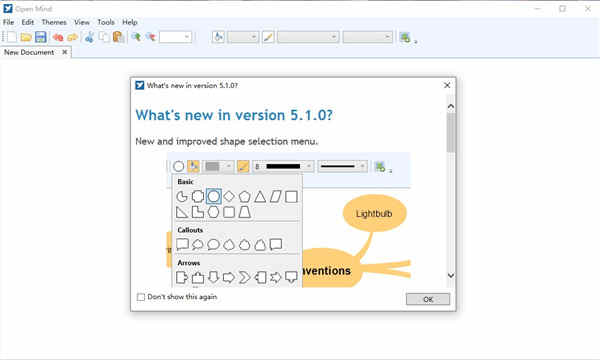
Task: Click the line color pencil icon
Action: coord(268,37)
